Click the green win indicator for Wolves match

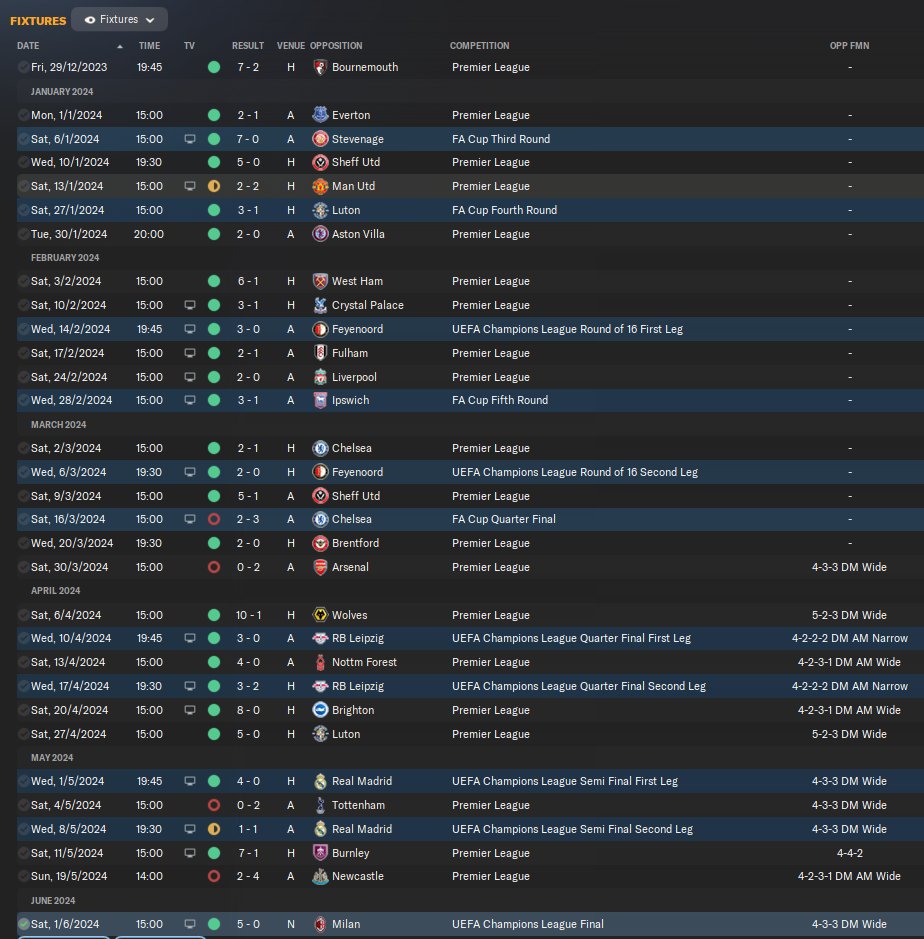point(214,615)
